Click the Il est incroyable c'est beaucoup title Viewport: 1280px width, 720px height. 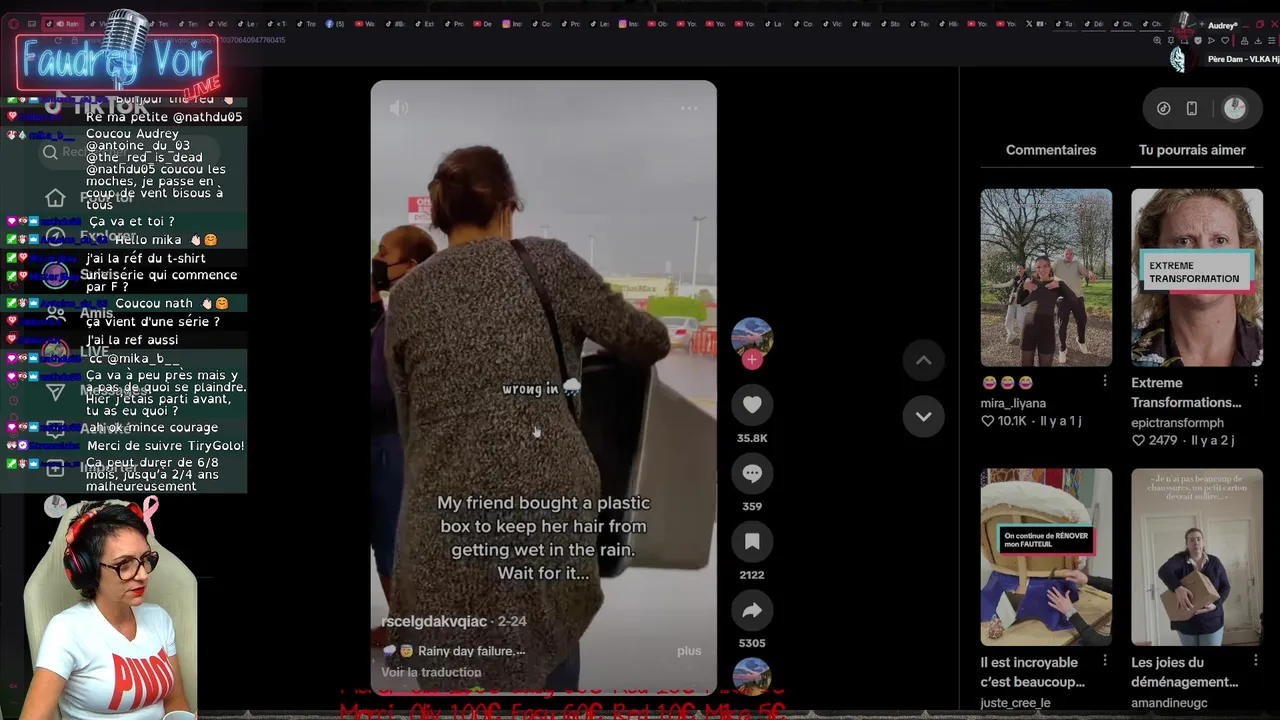pyautogui.click(x=1032, y=672)
